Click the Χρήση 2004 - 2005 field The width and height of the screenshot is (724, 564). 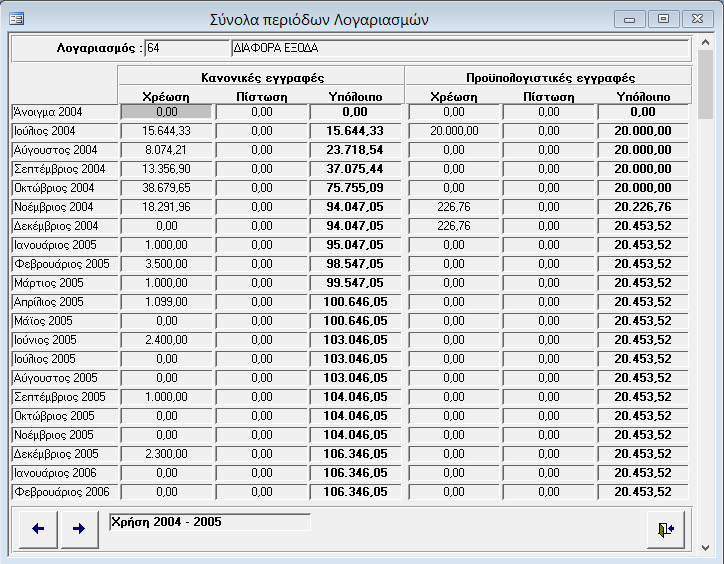209,522
